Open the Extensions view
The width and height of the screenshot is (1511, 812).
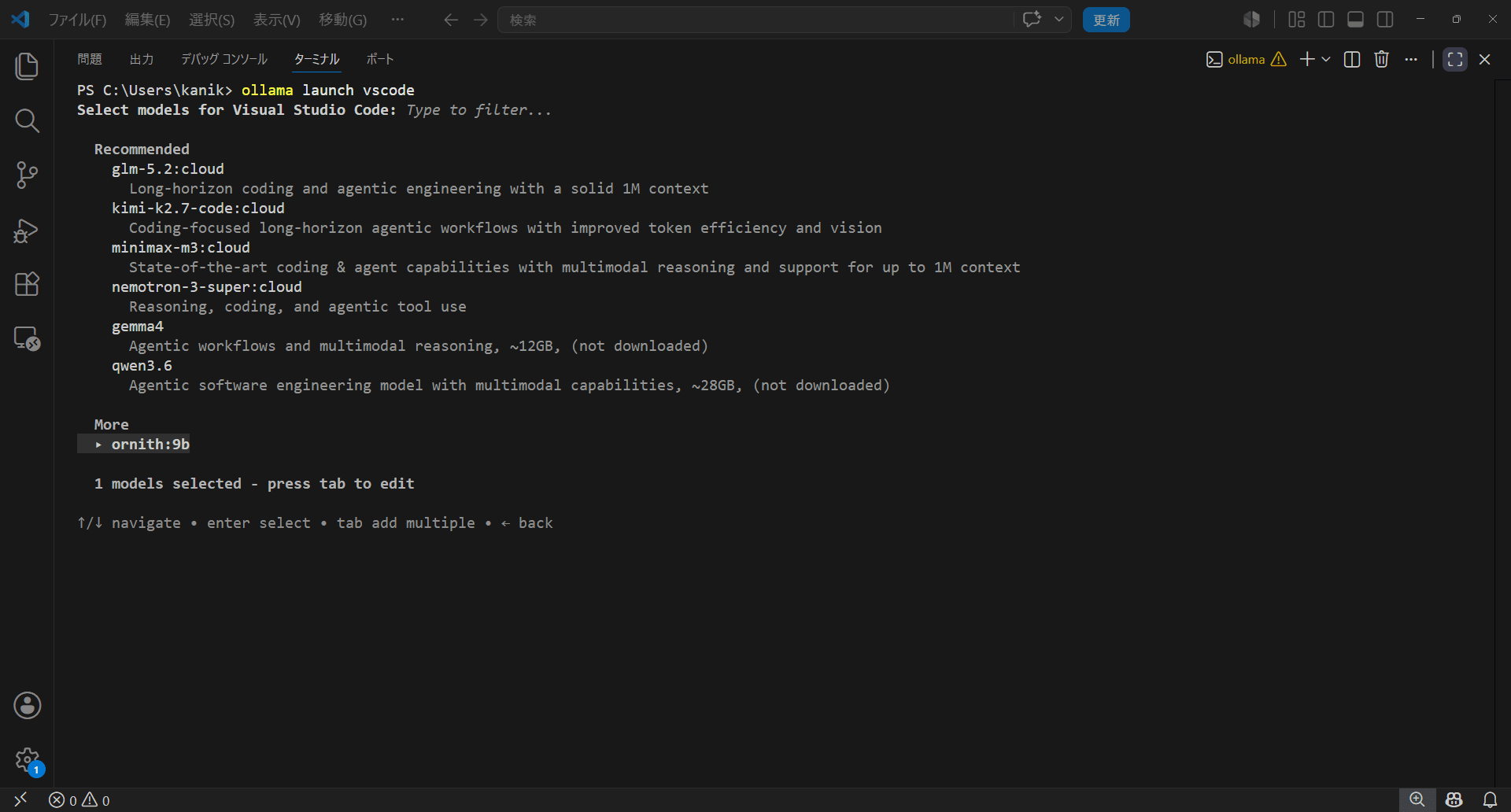click(x=27, y=284)
